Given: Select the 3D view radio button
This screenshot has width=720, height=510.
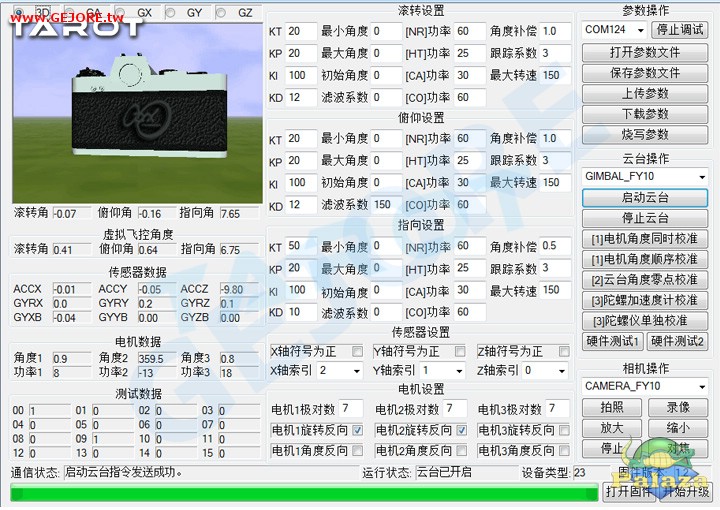Looking at the screenshot, I should click(20, 12).
